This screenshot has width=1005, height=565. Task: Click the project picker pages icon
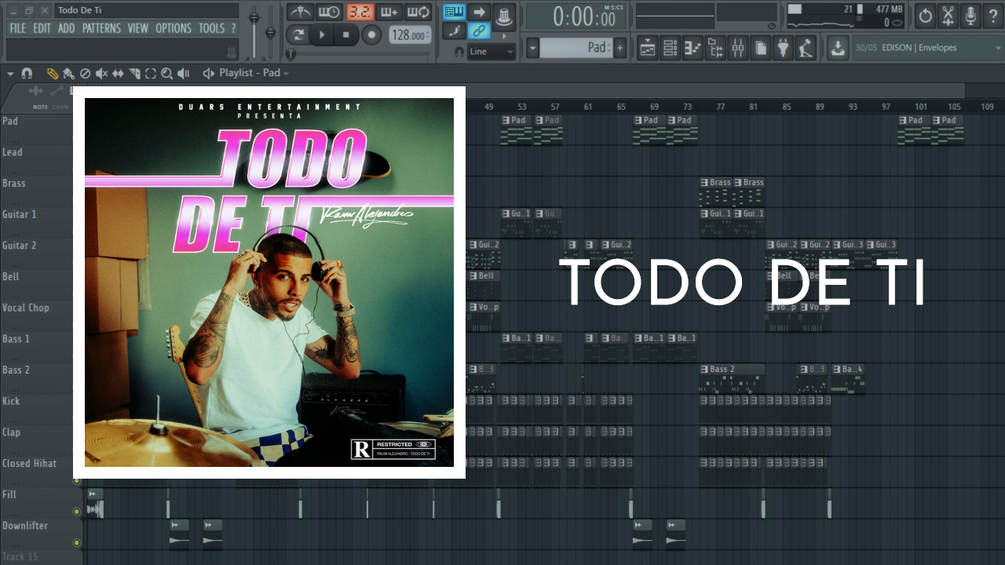761,48
